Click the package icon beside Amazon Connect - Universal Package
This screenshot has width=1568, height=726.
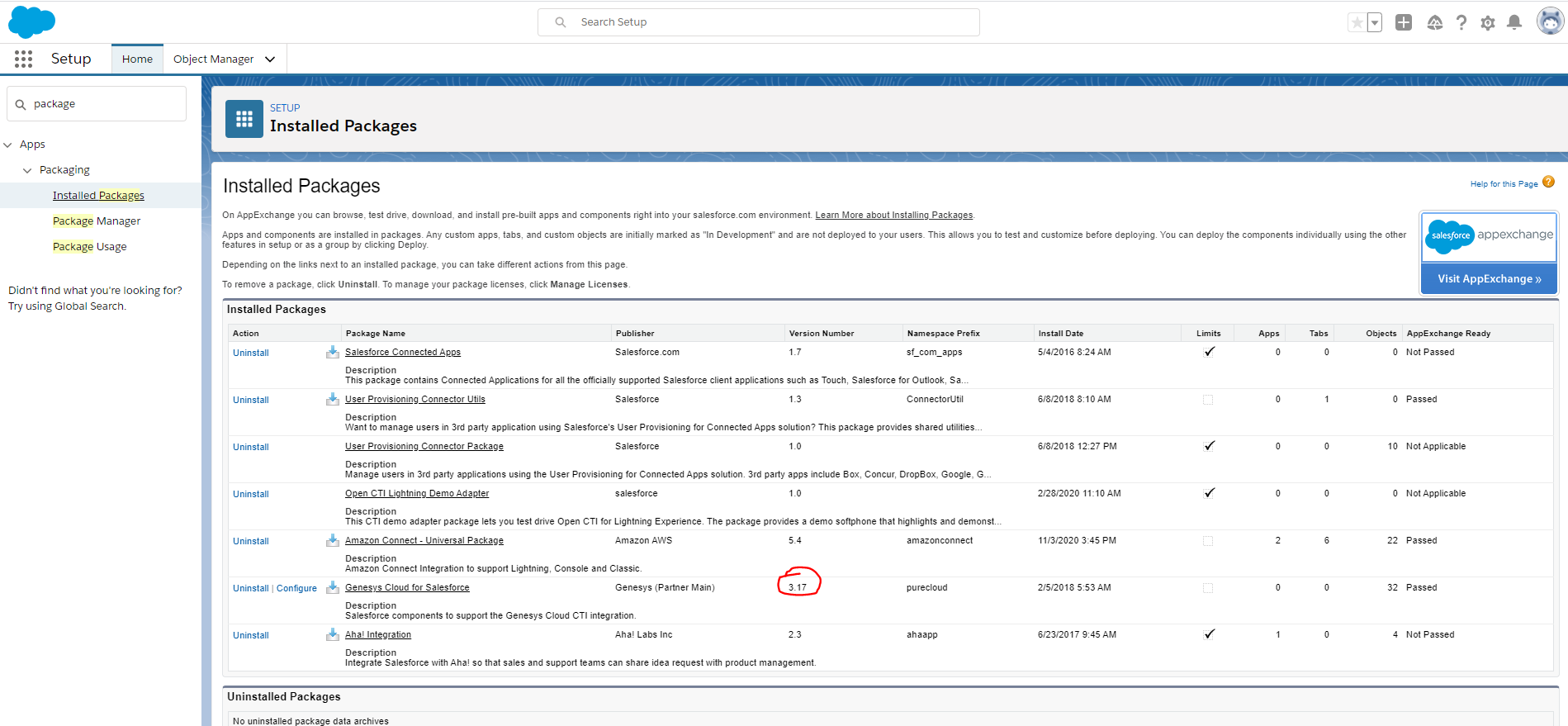[x=332, y=540]
